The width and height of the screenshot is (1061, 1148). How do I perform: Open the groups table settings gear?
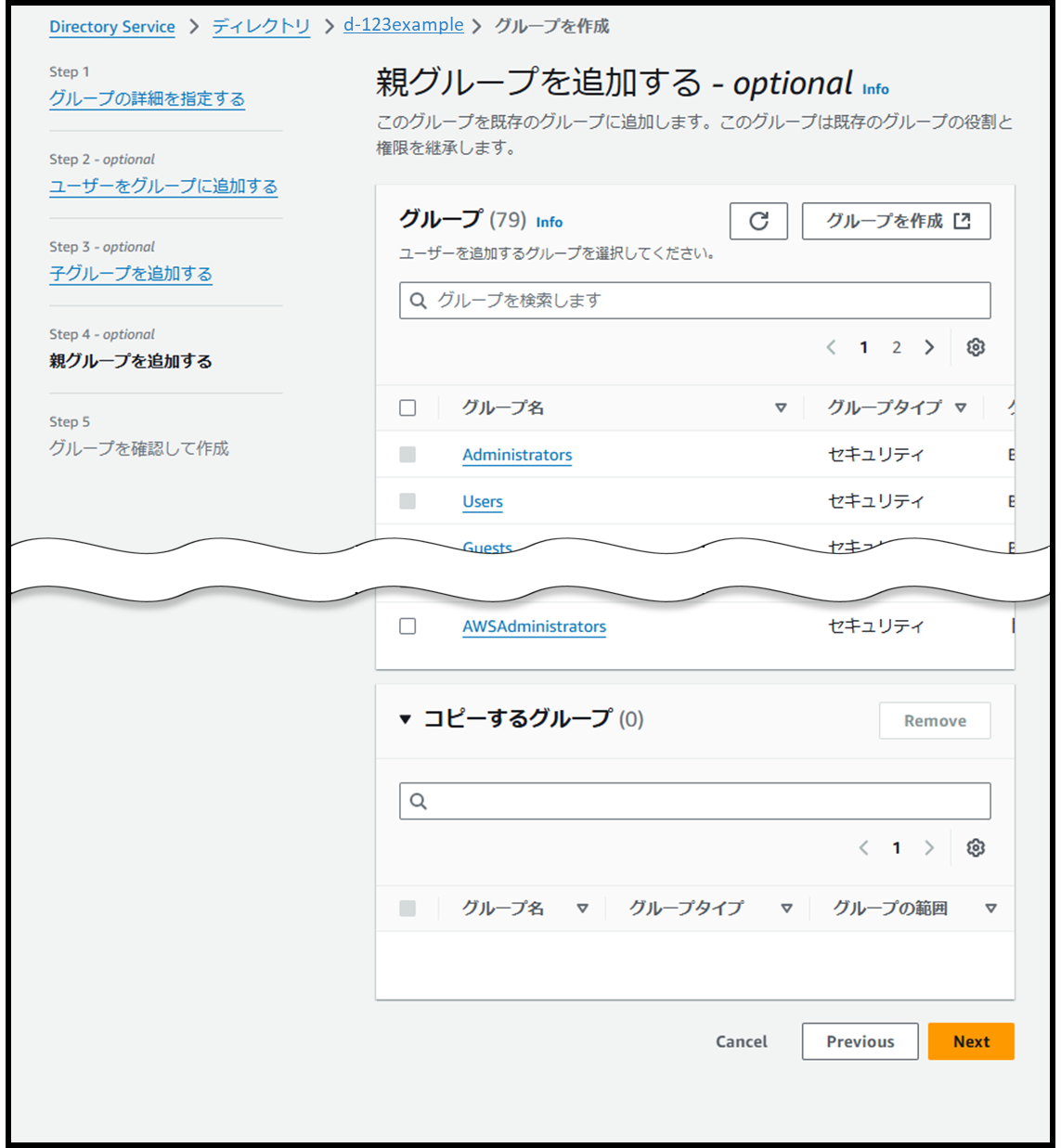coord(976,347)
